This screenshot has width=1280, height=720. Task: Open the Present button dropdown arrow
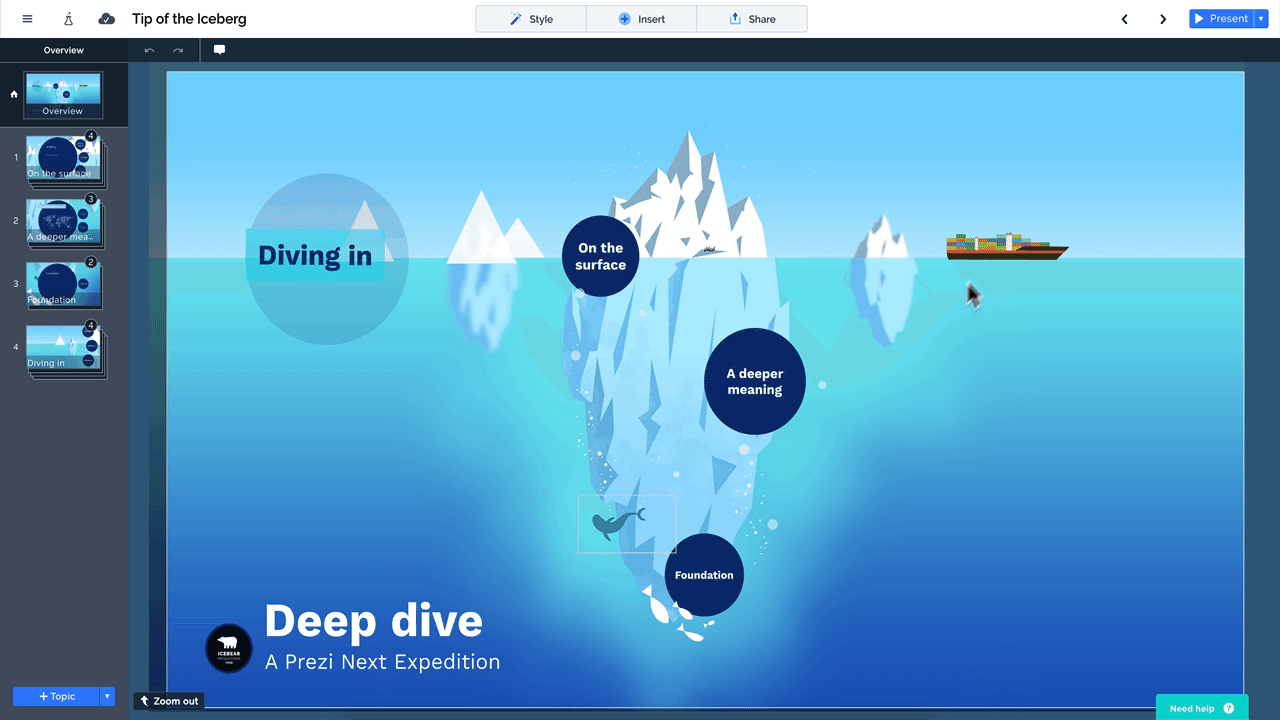(x=1260, y=18)
